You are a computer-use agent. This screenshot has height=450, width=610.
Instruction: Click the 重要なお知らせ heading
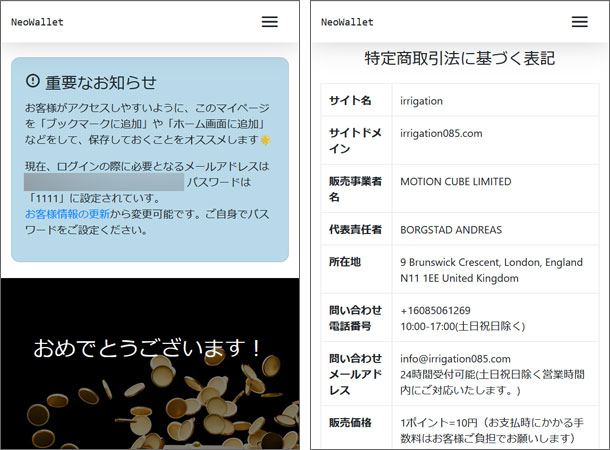point(101,82)
